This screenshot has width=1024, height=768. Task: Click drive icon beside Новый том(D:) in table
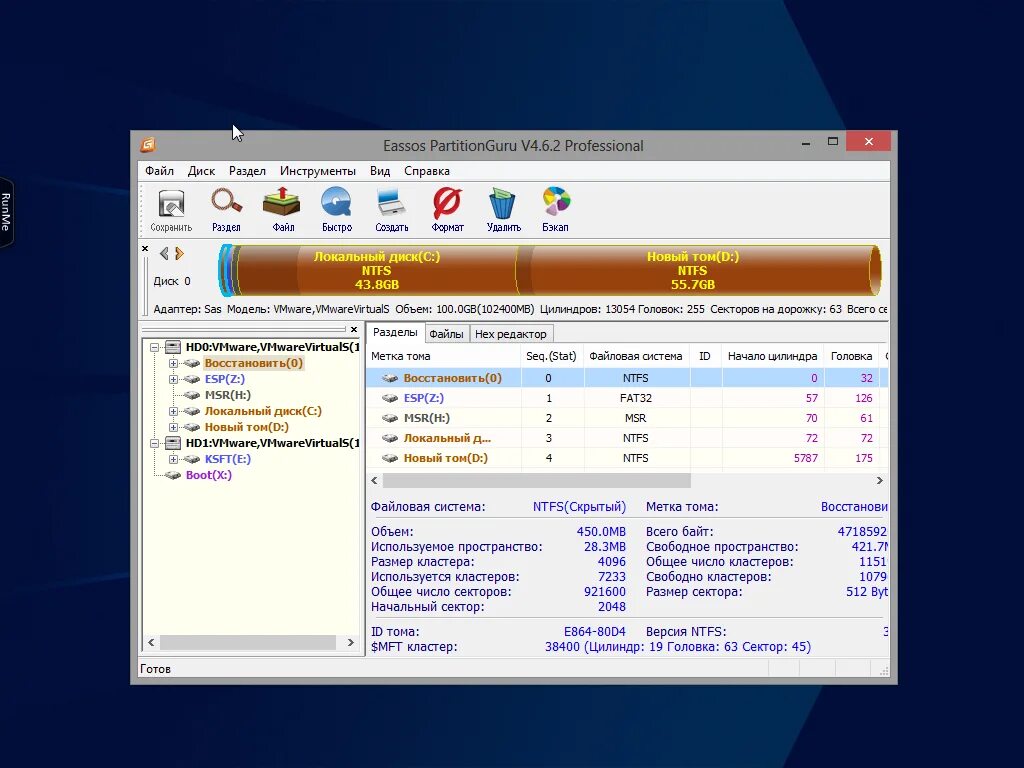(390, 458)
